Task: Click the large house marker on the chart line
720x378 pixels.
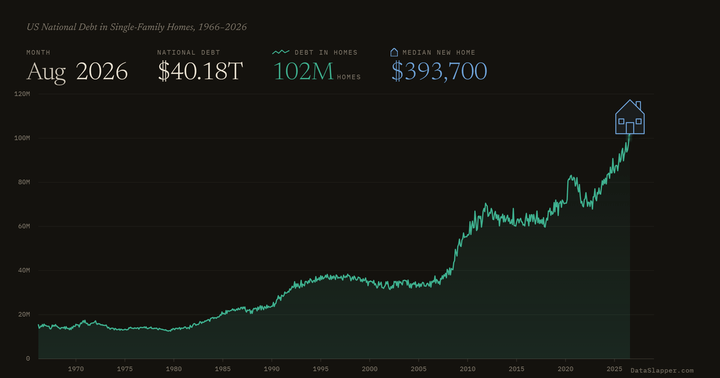Action: point(630,117)
